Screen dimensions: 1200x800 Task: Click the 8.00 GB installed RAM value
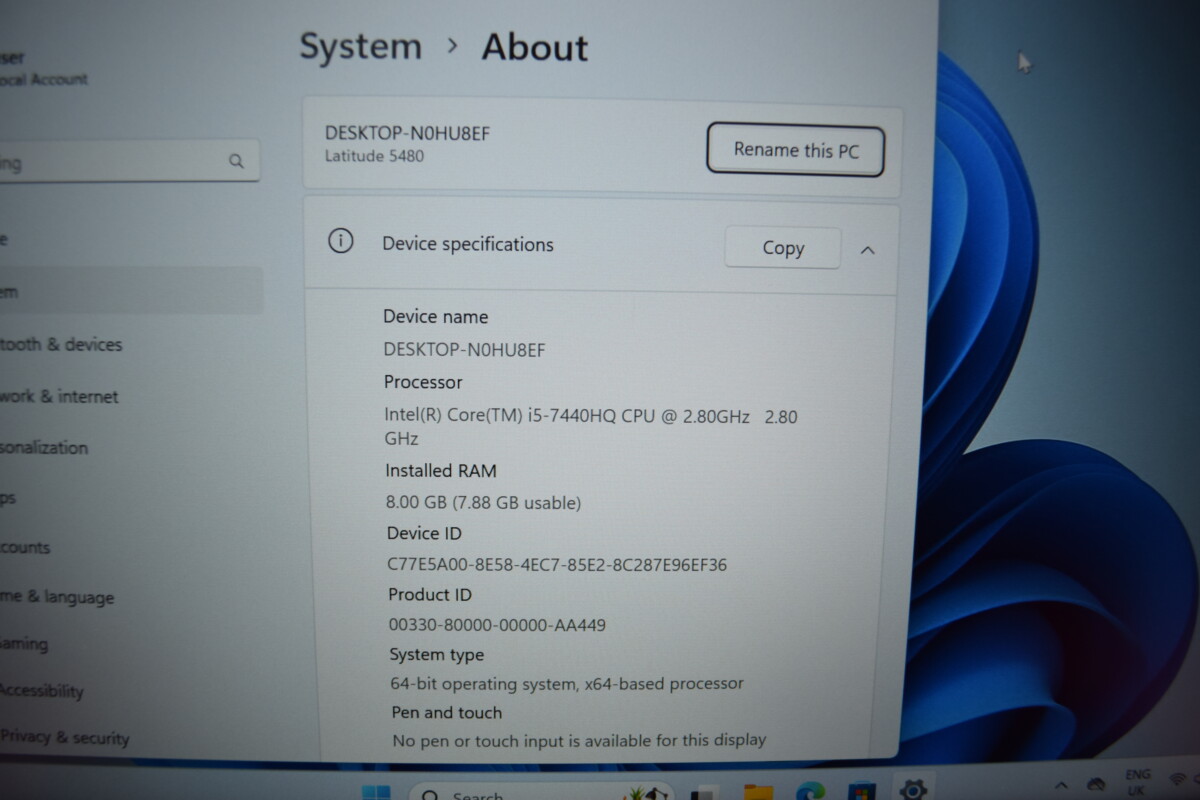[483, 502]
